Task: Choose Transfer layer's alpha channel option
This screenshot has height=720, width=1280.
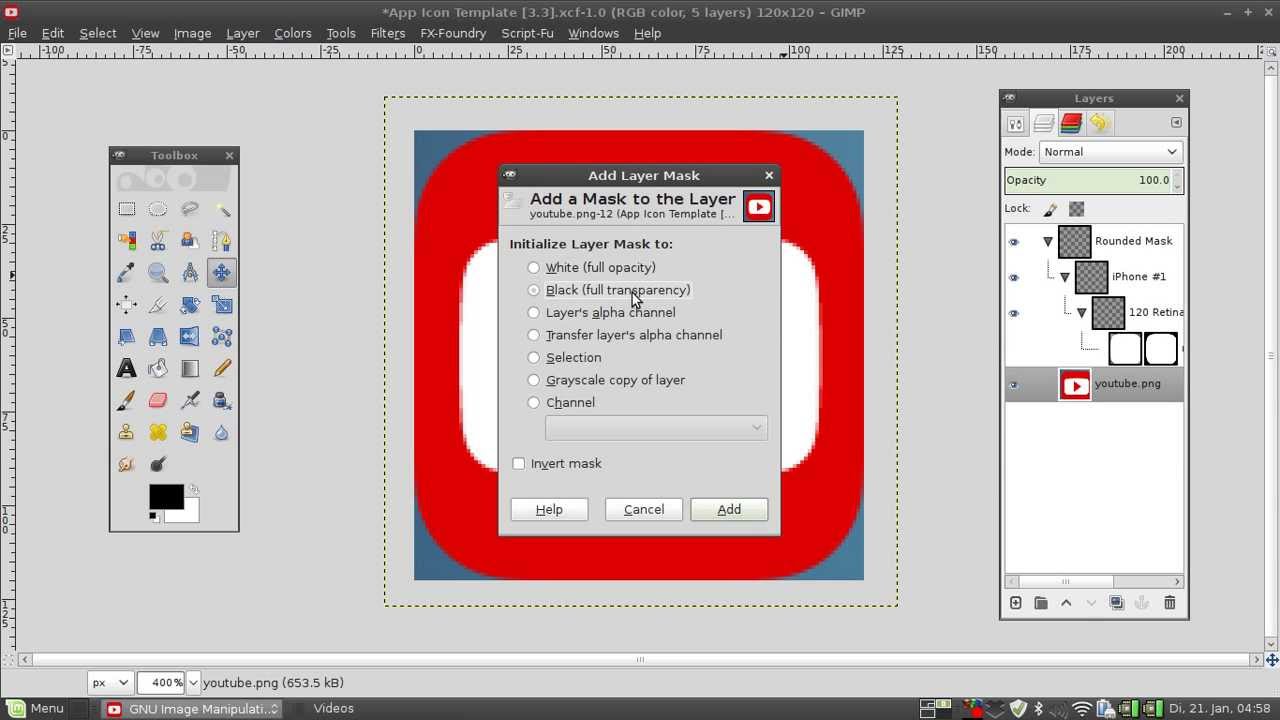Action: pyautogui.click(x=624, y=335)
